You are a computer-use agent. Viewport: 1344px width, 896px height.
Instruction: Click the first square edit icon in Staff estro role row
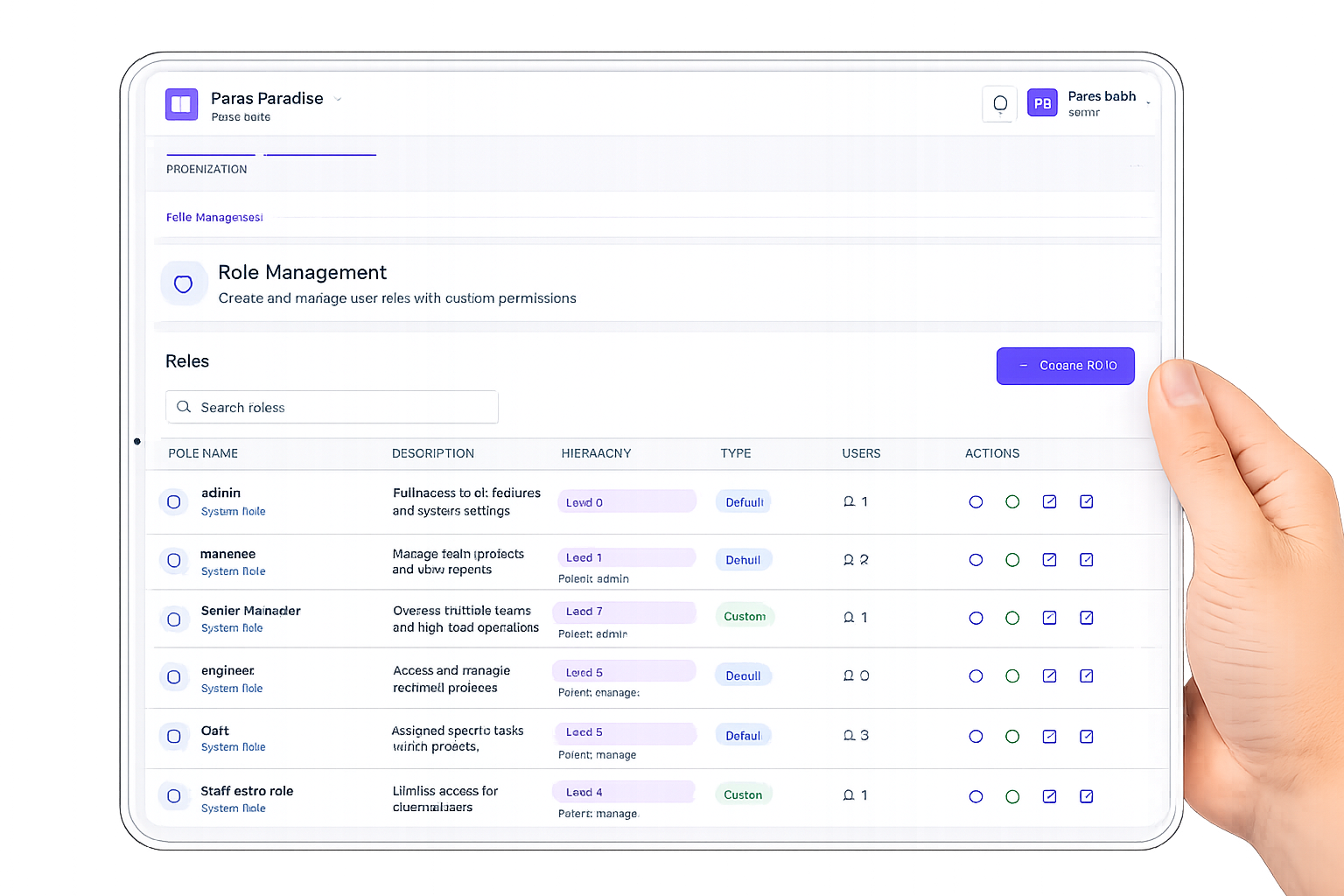pos(1049,796)
